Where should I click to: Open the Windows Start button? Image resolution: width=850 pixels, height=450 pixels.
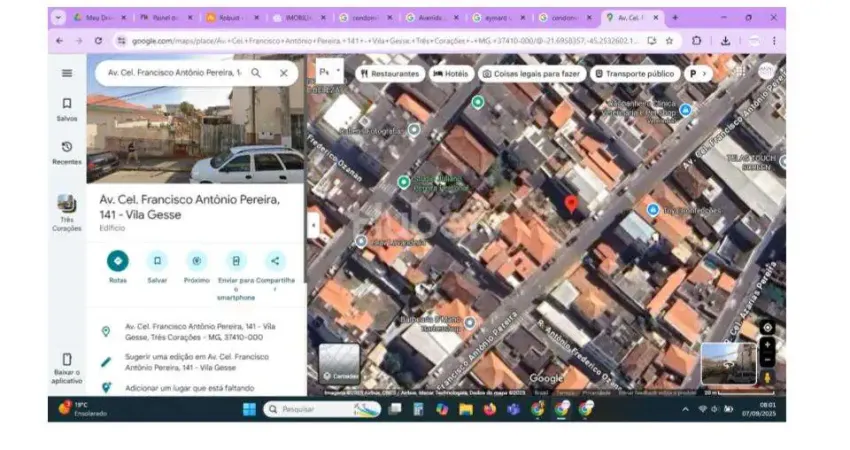[249, 409]
